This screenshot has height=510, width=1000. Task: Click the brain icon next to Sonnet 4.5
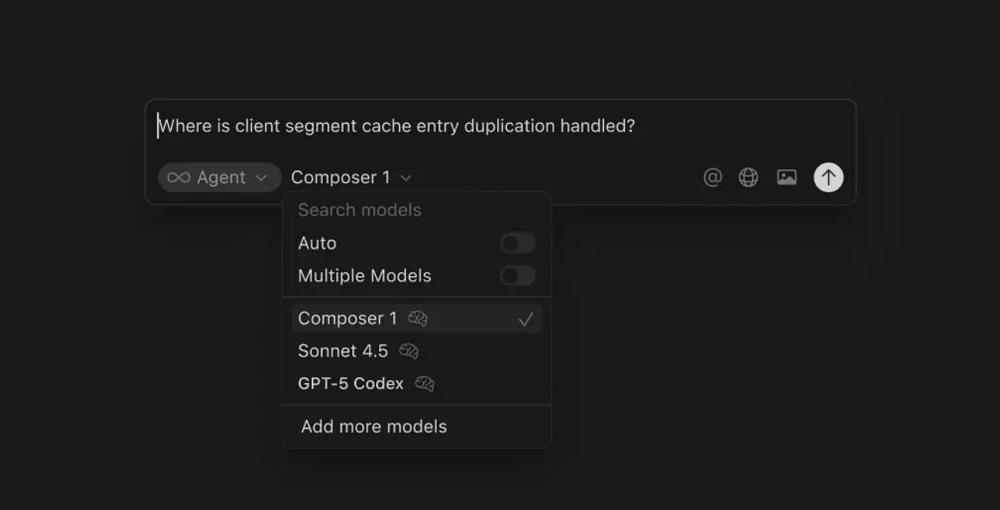click(409, 351)
